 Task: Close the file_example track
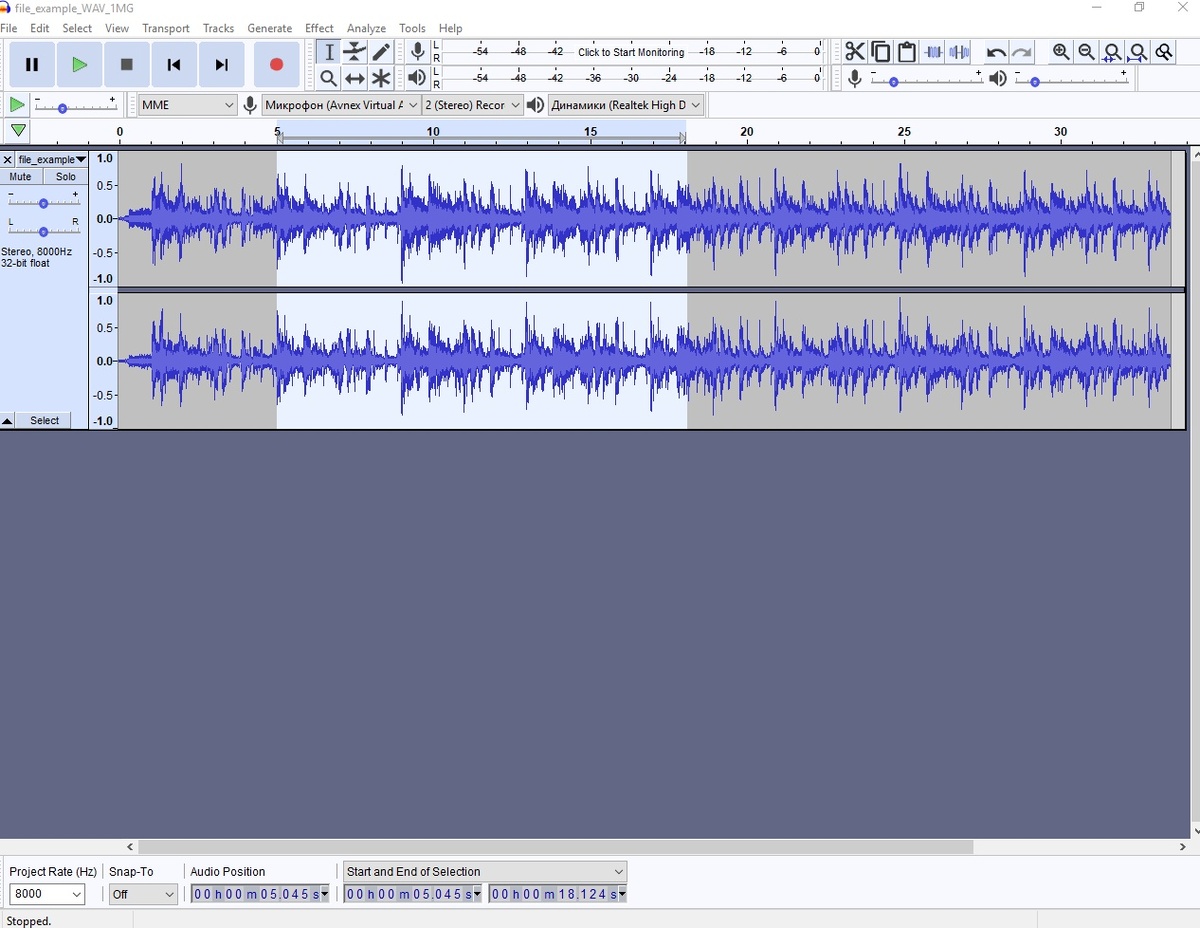[x=7, y=160]
